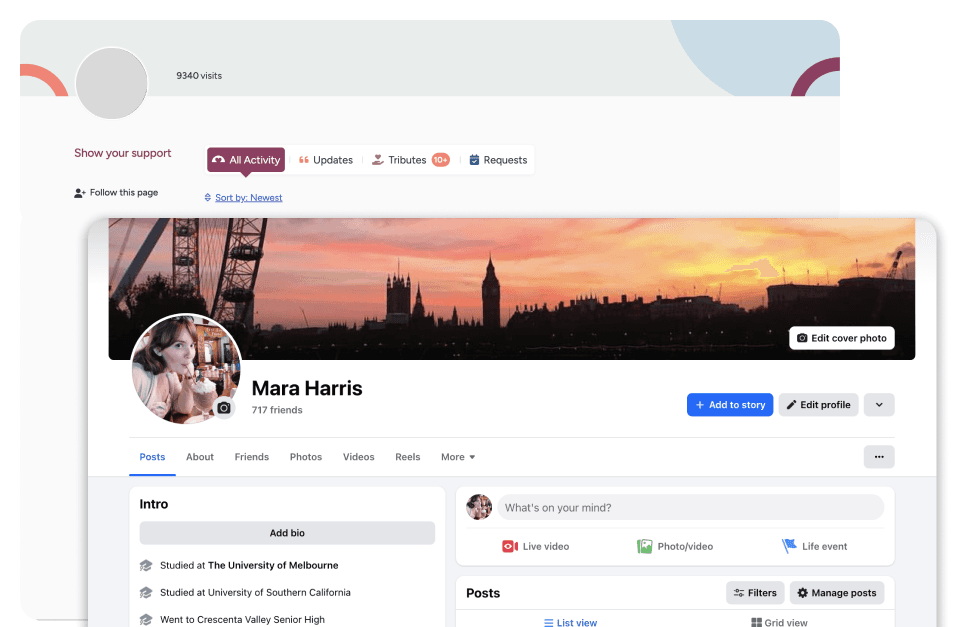Open the 717 friends link
956x627 pixels.
click(277, 410)
